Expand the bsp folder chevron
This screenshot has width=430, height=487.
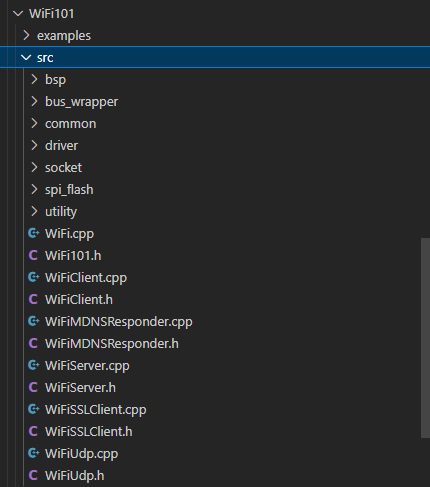[34, 79]
